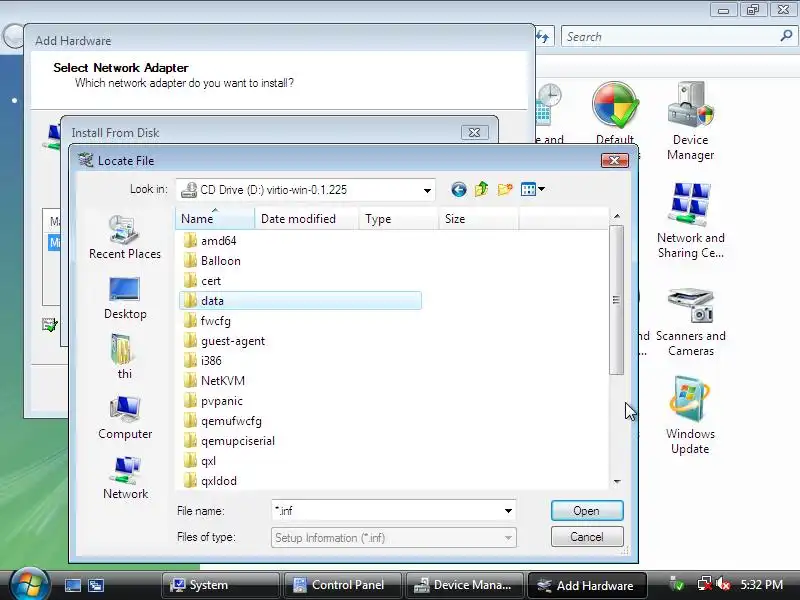Expand the Look in drive dropdown
Image resolution: width=800 pixels, height=600 pixels.
tap(427, 190)
